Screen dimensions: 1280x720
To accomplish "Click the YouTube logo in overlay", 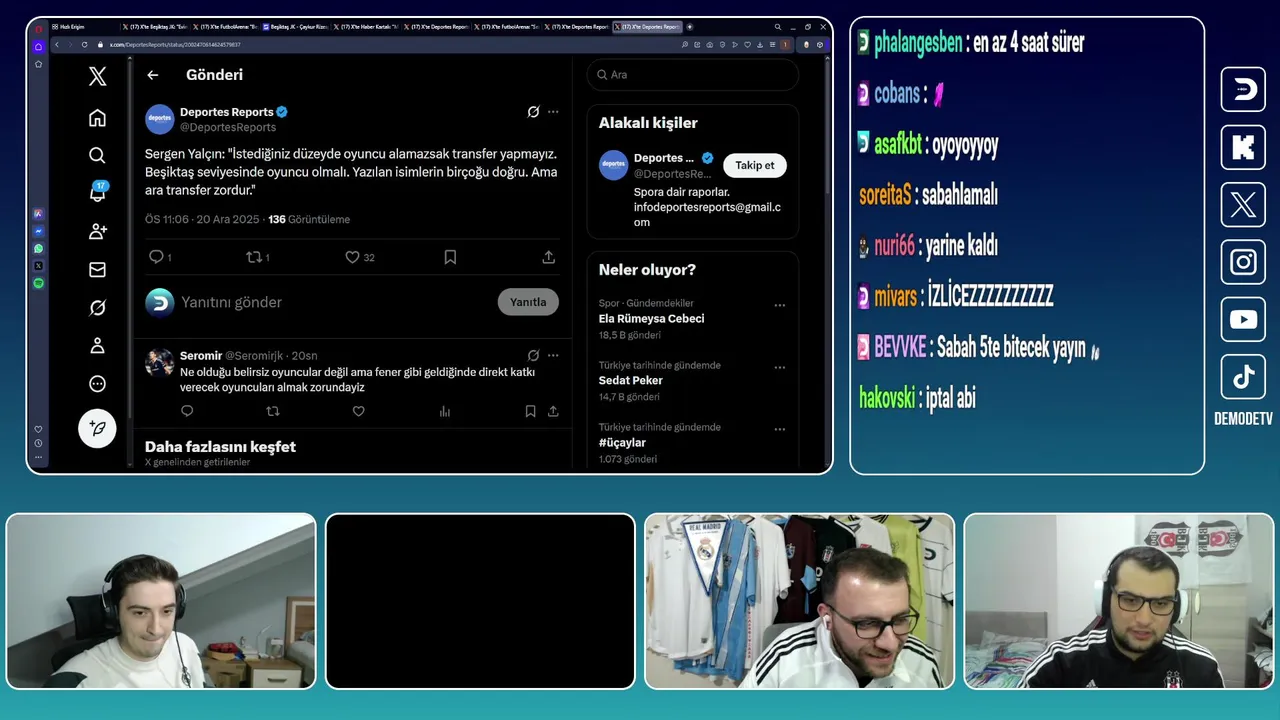I will point(1243,320).
